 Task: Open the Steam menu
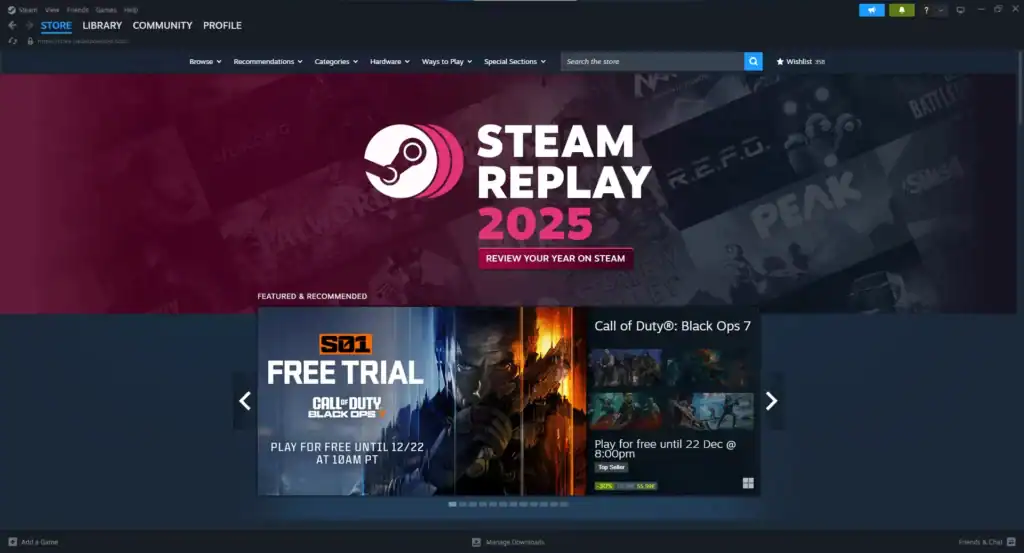tap(28, 10)
